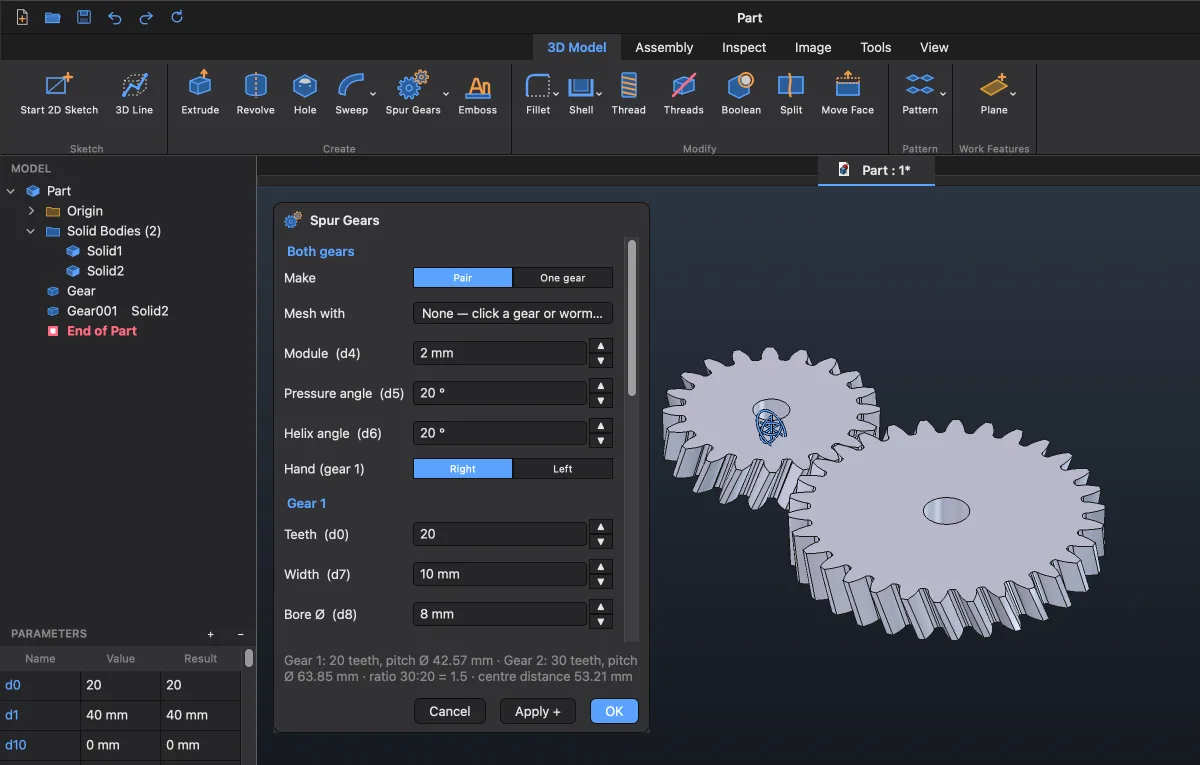Switch to the 3D Model tab
The width and height of the screenshot is (1200, 765).
(577, 47)
